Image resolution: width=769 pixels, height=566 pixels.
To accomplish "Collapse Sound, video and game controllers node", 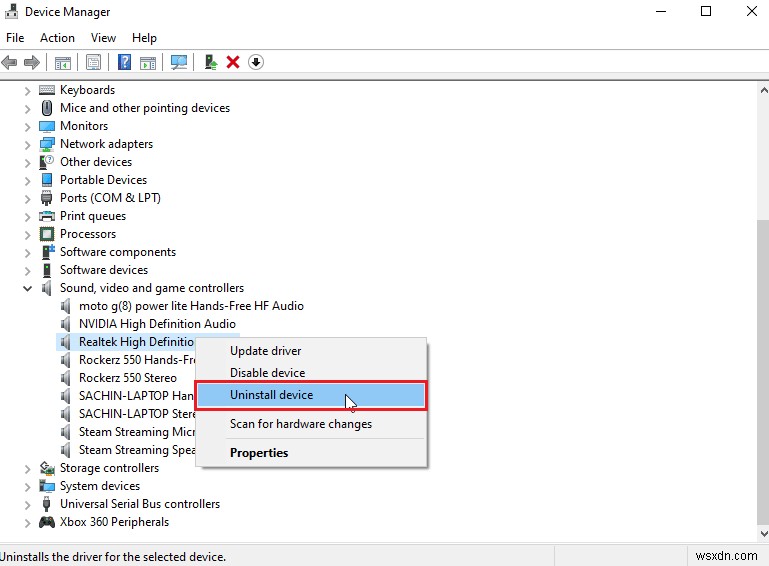I will click(x=27, y=288).
